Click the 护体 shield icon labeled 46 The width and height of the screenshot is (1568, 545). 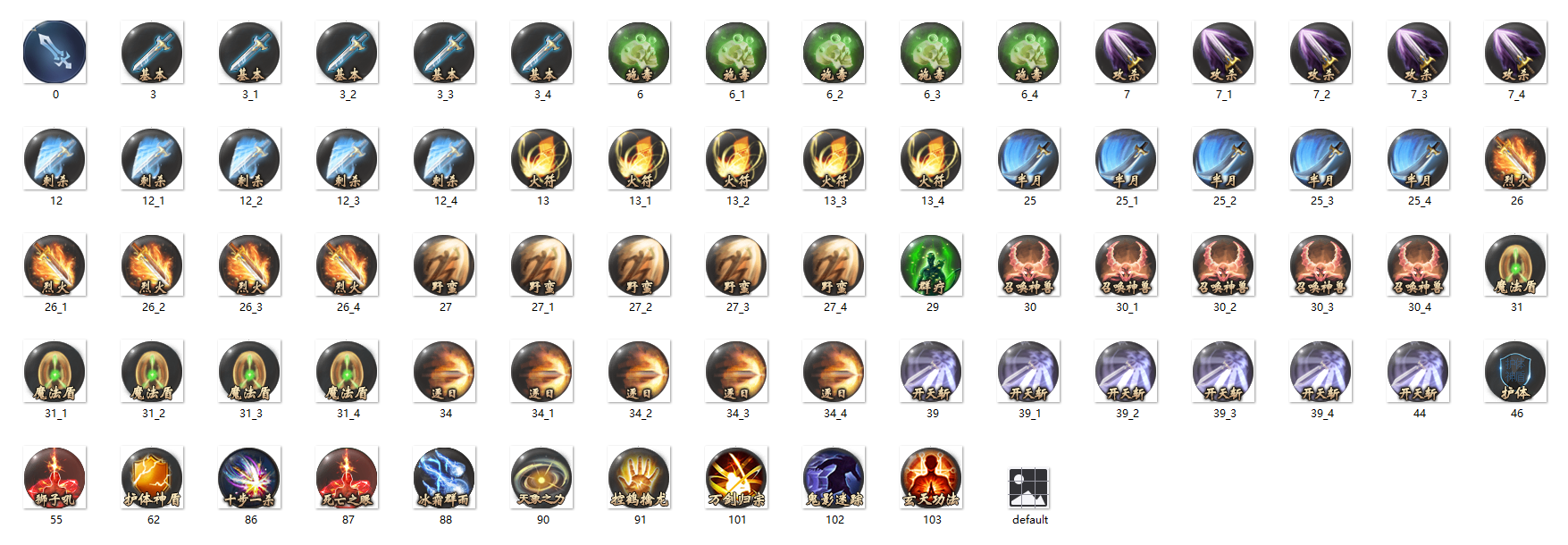point(1516,372)
